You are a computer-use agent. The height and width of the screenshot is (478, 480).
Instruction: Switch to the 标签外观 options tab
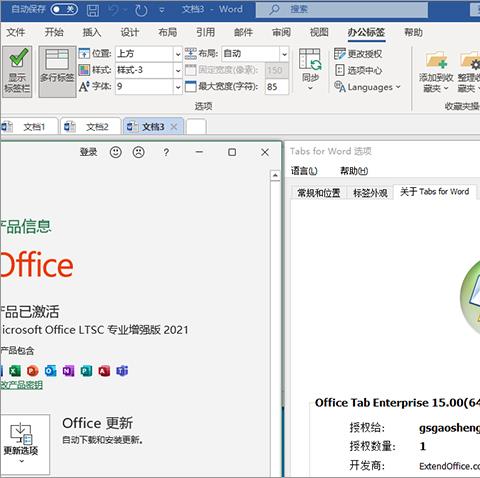[370, 193]
